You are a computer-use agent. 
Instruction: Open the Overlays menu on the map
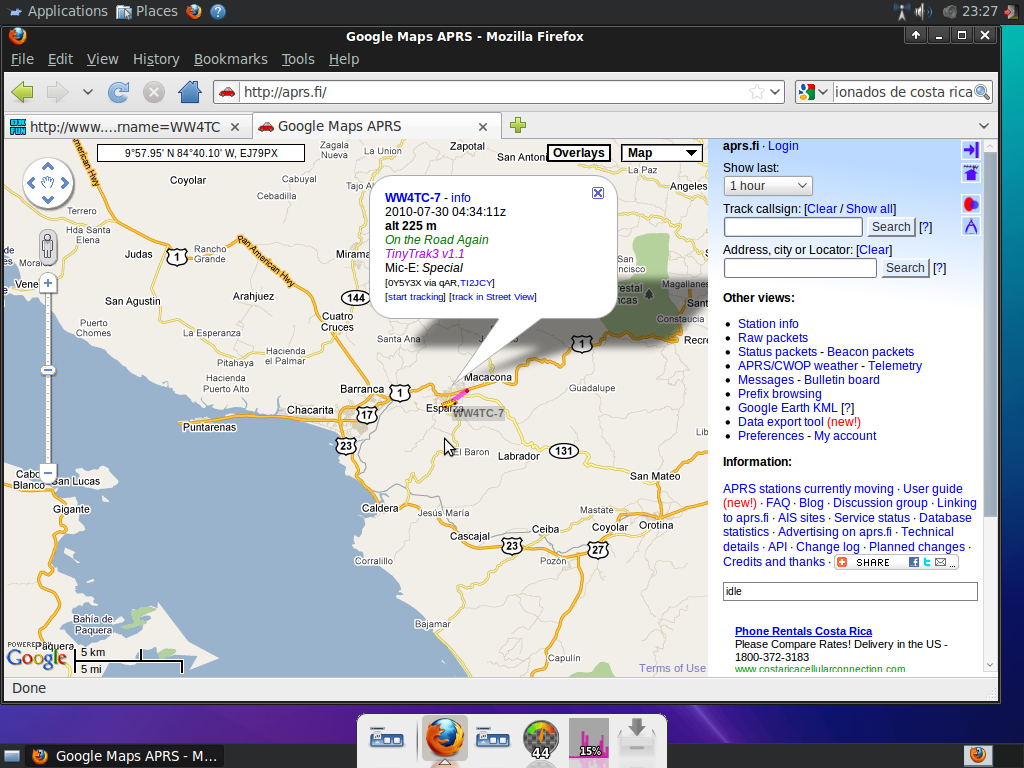click(x=579, y=153)
